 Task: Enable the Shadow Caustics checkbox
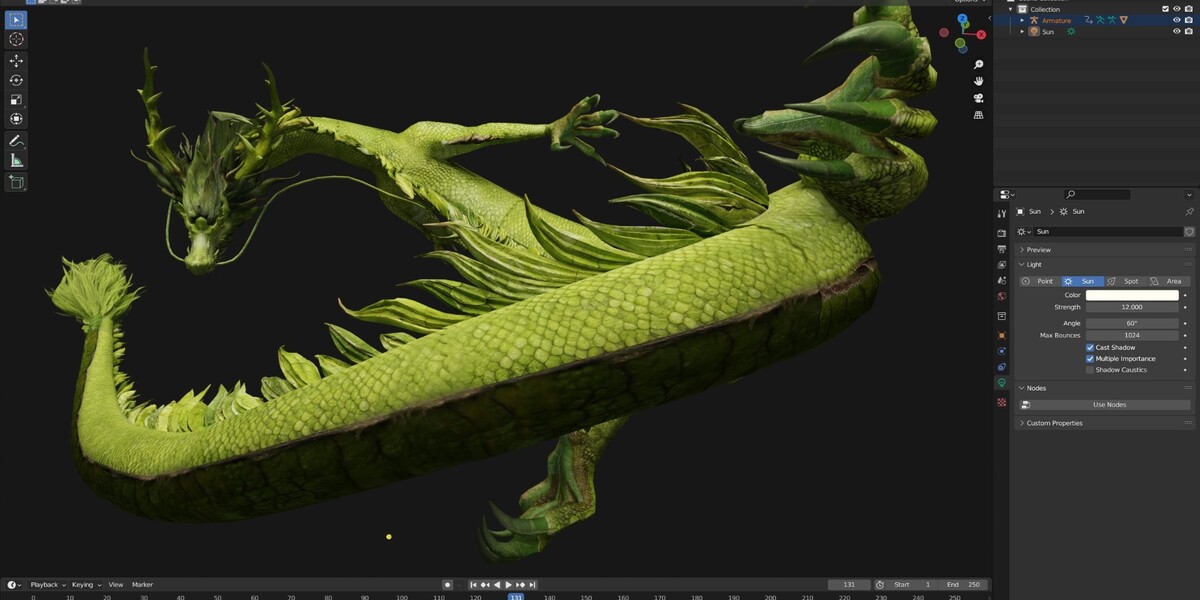1090,370
